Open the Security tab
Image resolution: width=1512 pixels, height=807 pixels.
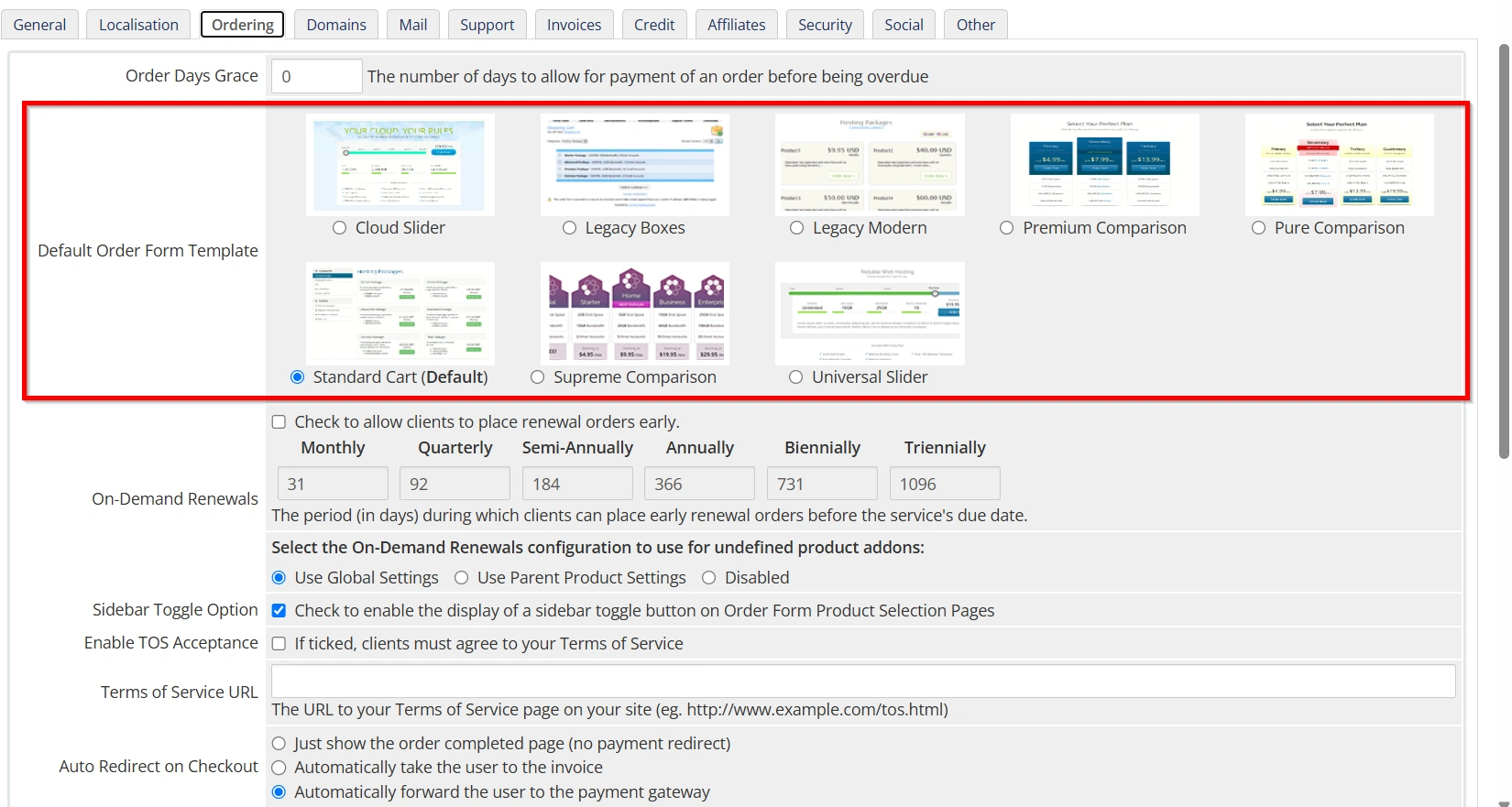[825, 25]
